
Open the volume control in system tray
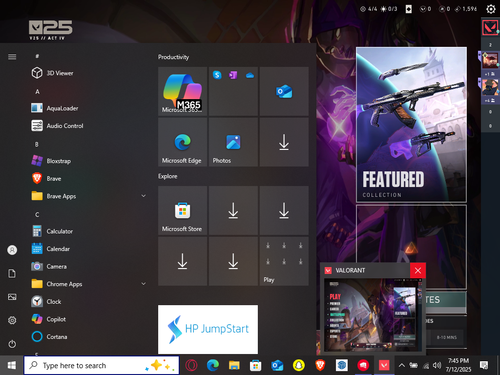437,365
